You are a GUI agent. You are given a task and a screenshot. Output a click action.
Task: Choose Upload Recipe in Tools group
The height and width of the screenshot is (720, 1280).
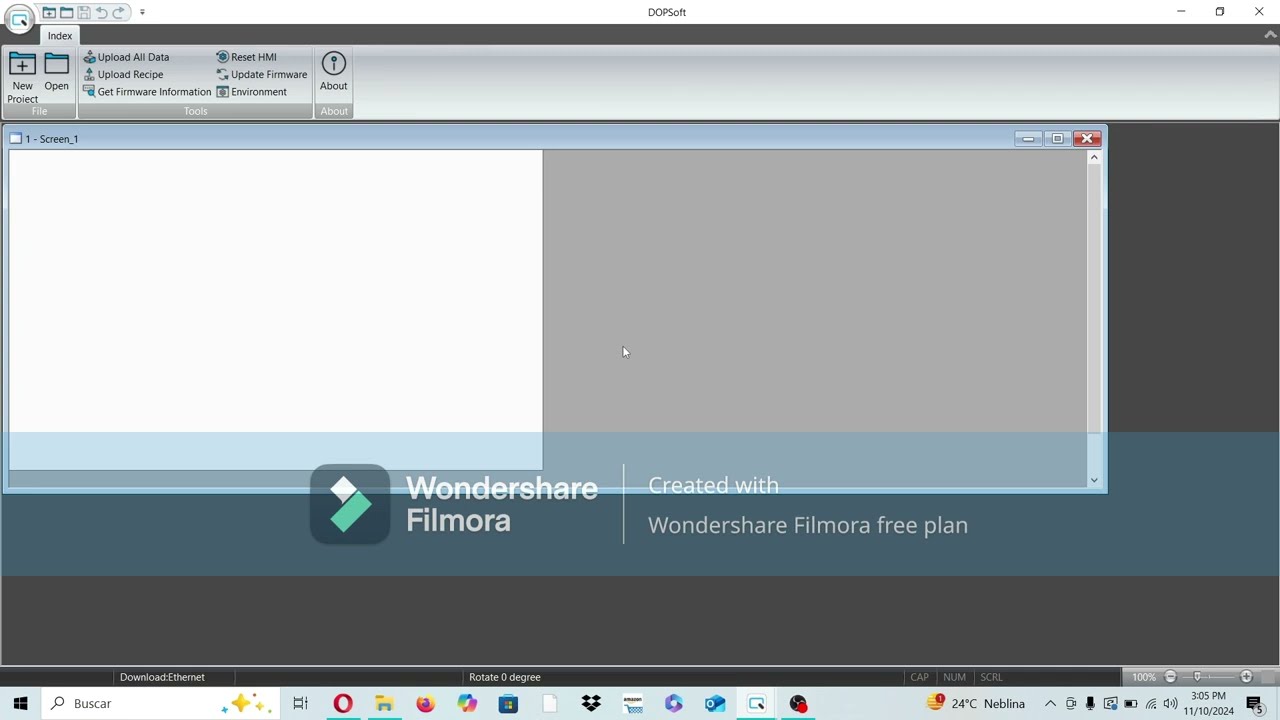[123, 74]
